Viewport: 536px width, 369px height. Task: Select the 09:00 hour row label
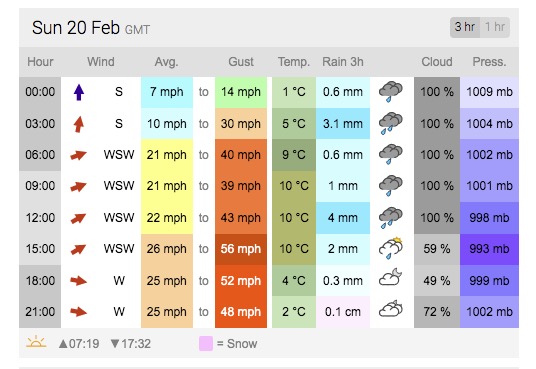pos(40,186)
